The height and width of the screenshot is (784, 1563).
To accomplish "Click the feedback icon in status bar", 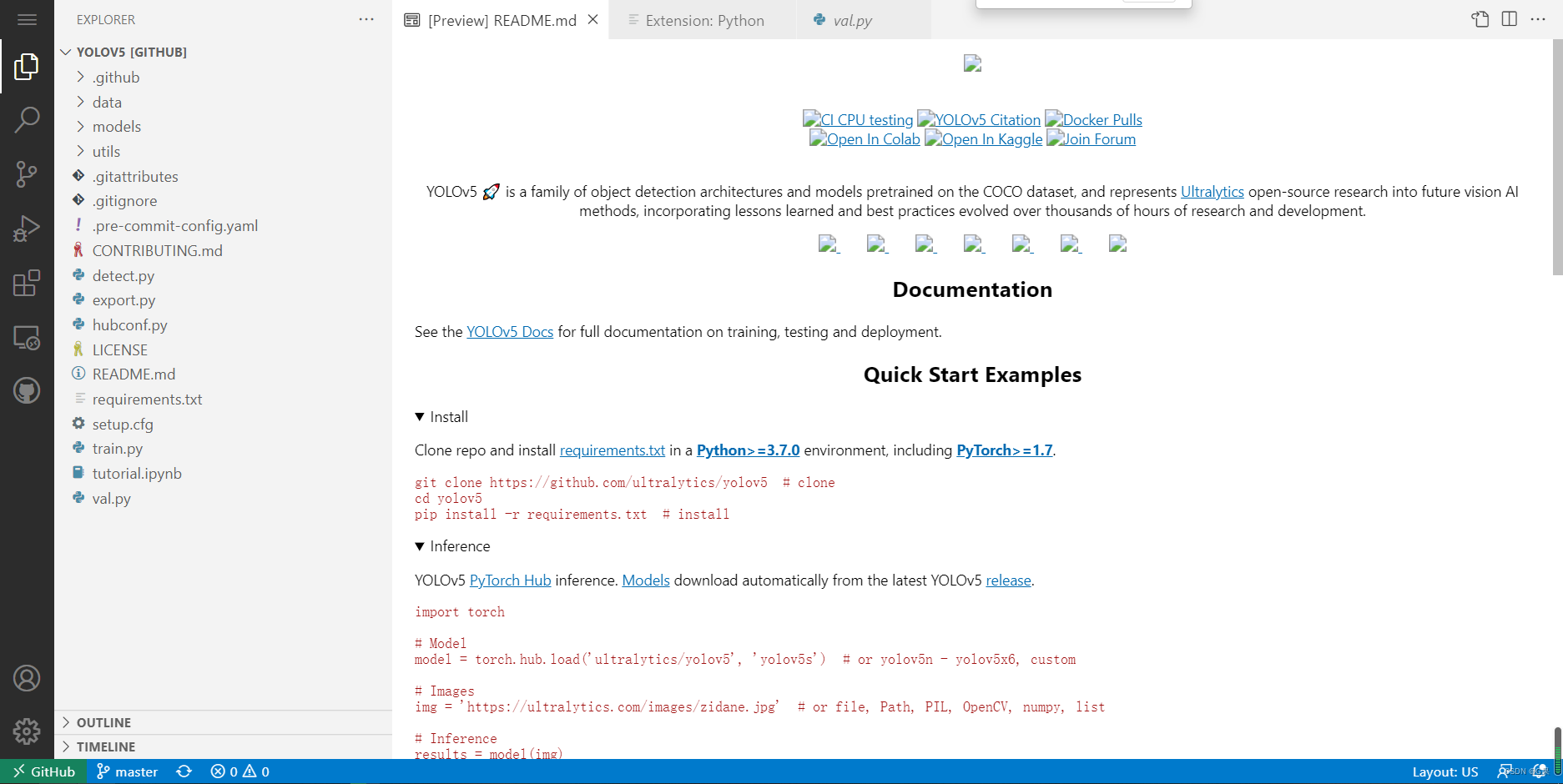I will (1505, 771).
